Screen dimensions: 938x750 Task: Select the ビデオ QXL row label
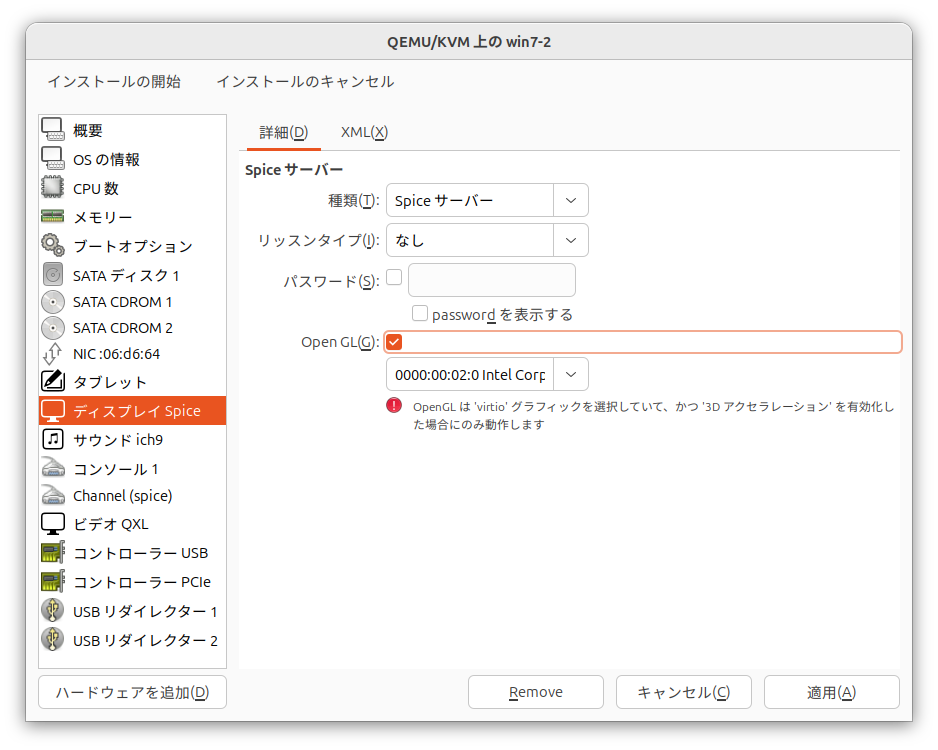coord(111,524)
